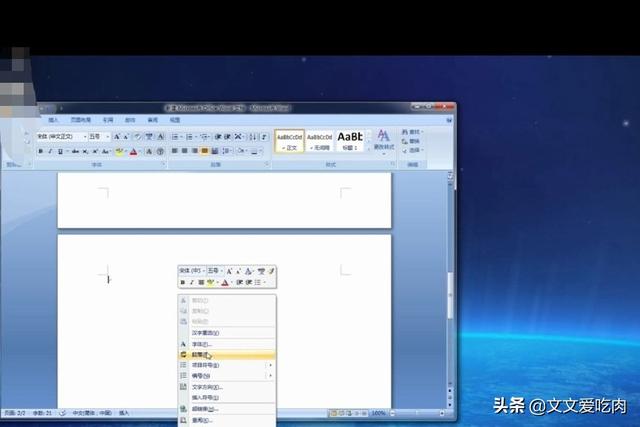This screenshot has height=427, width=640.
Task: Center the text using the ribbon
Action: (184, 151)
